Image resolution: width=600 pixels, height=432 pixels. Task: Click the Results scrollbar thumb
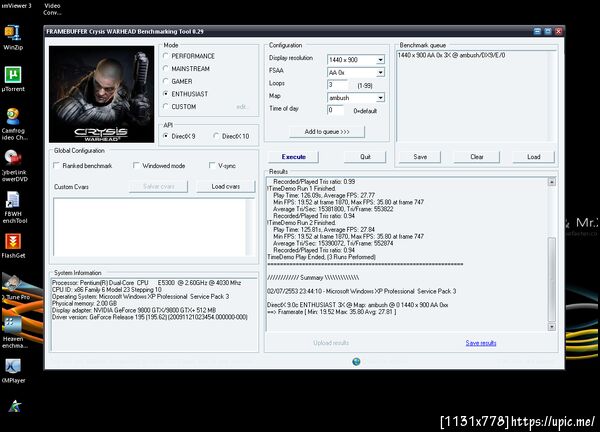551,279
